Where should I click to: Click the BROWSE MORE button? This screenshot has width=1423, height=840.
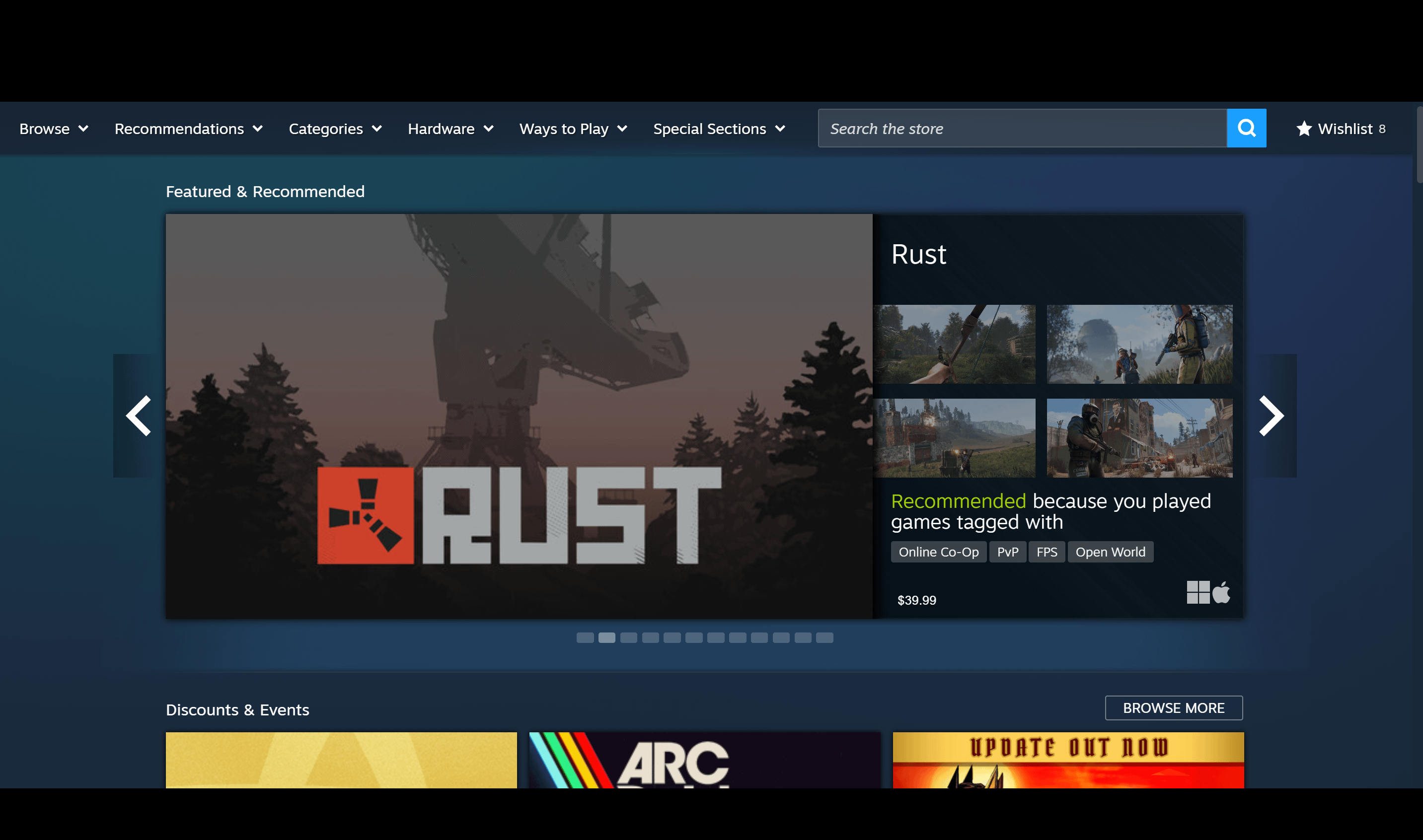pos(1173,708)
